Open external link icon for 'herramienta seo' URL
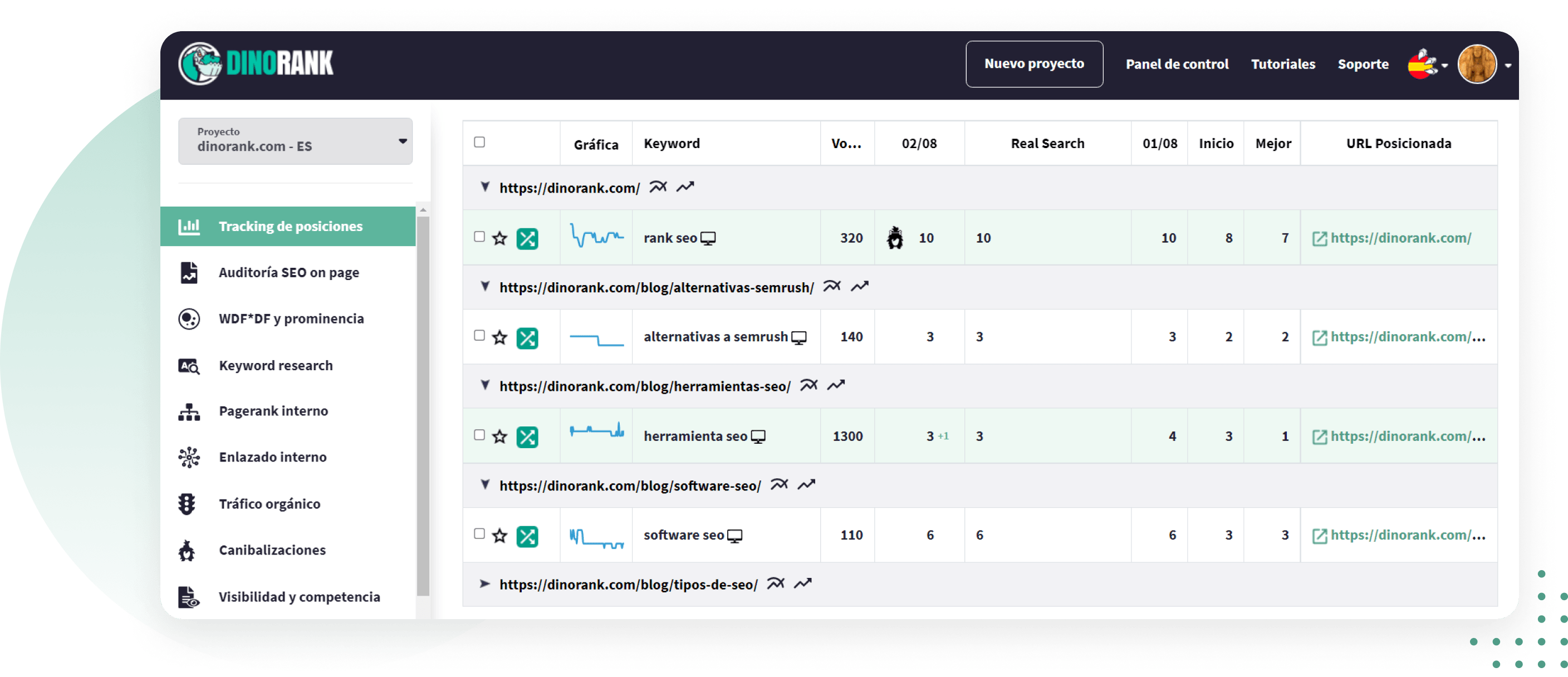1568x677 pixels. [1319, 437]
